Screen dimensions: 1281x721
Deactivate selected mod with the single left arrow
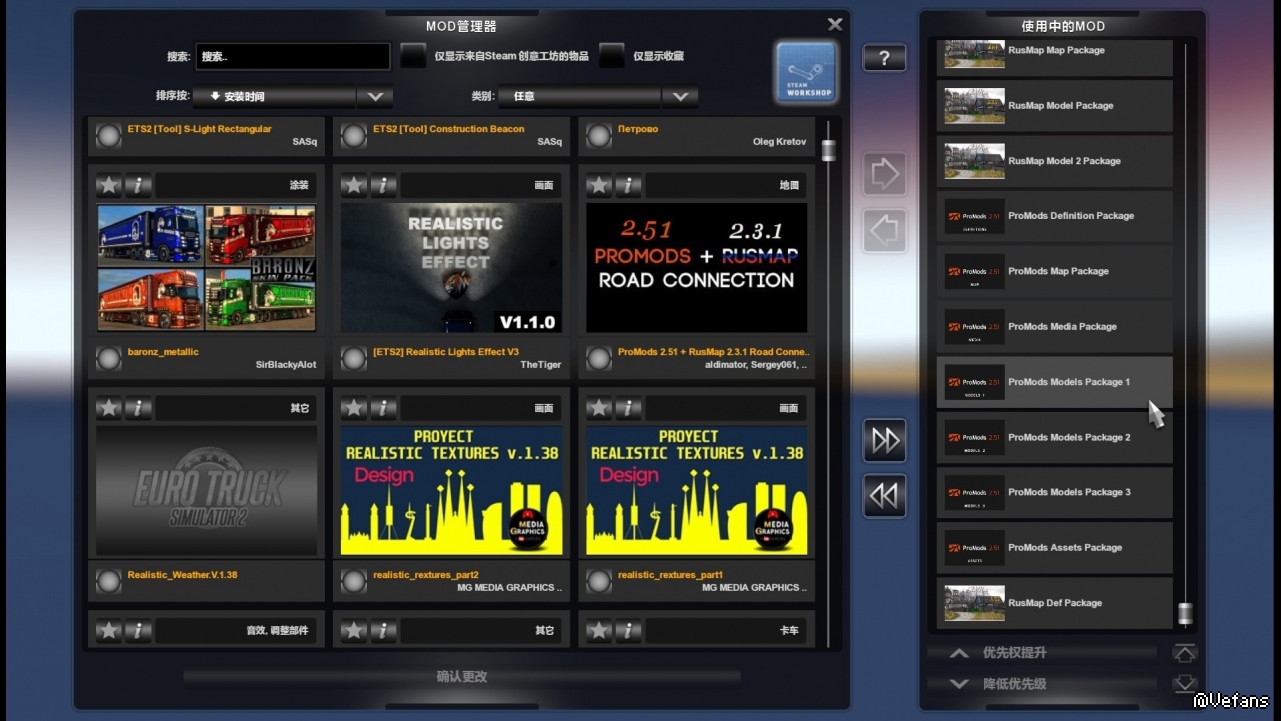(885, 231)
